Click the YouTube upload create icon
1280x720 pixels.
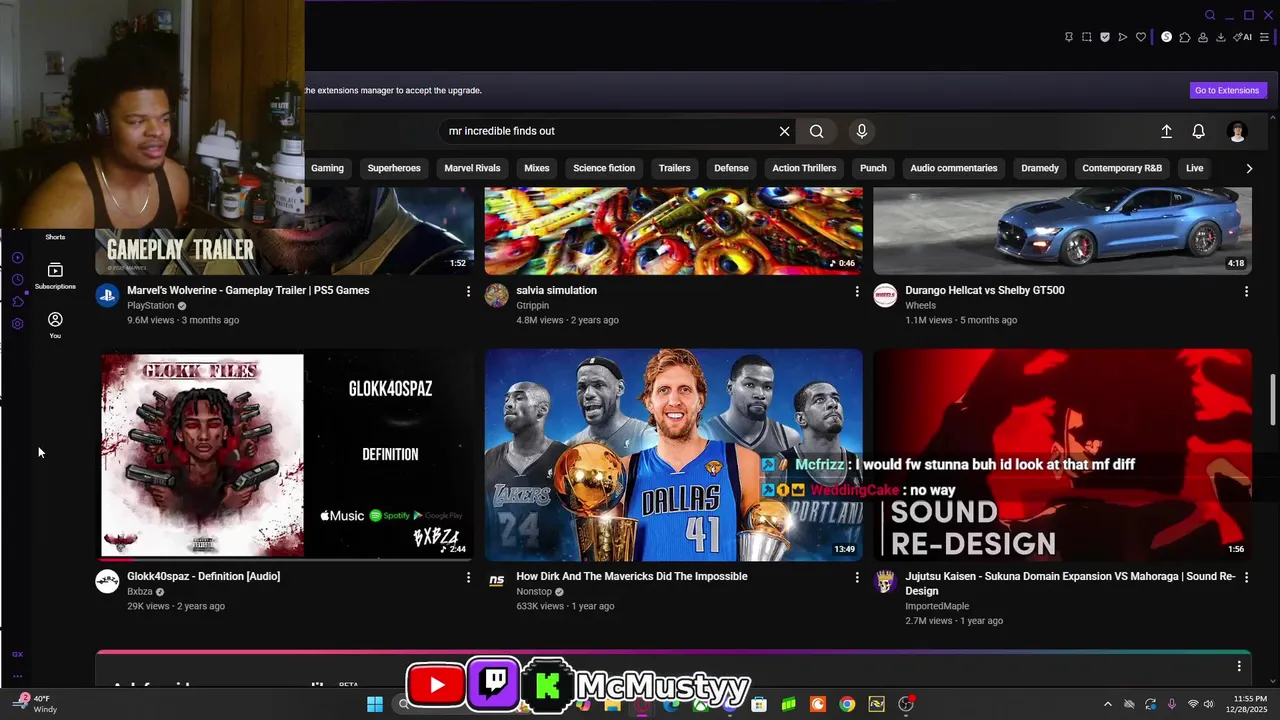[x=1166, y=131]
